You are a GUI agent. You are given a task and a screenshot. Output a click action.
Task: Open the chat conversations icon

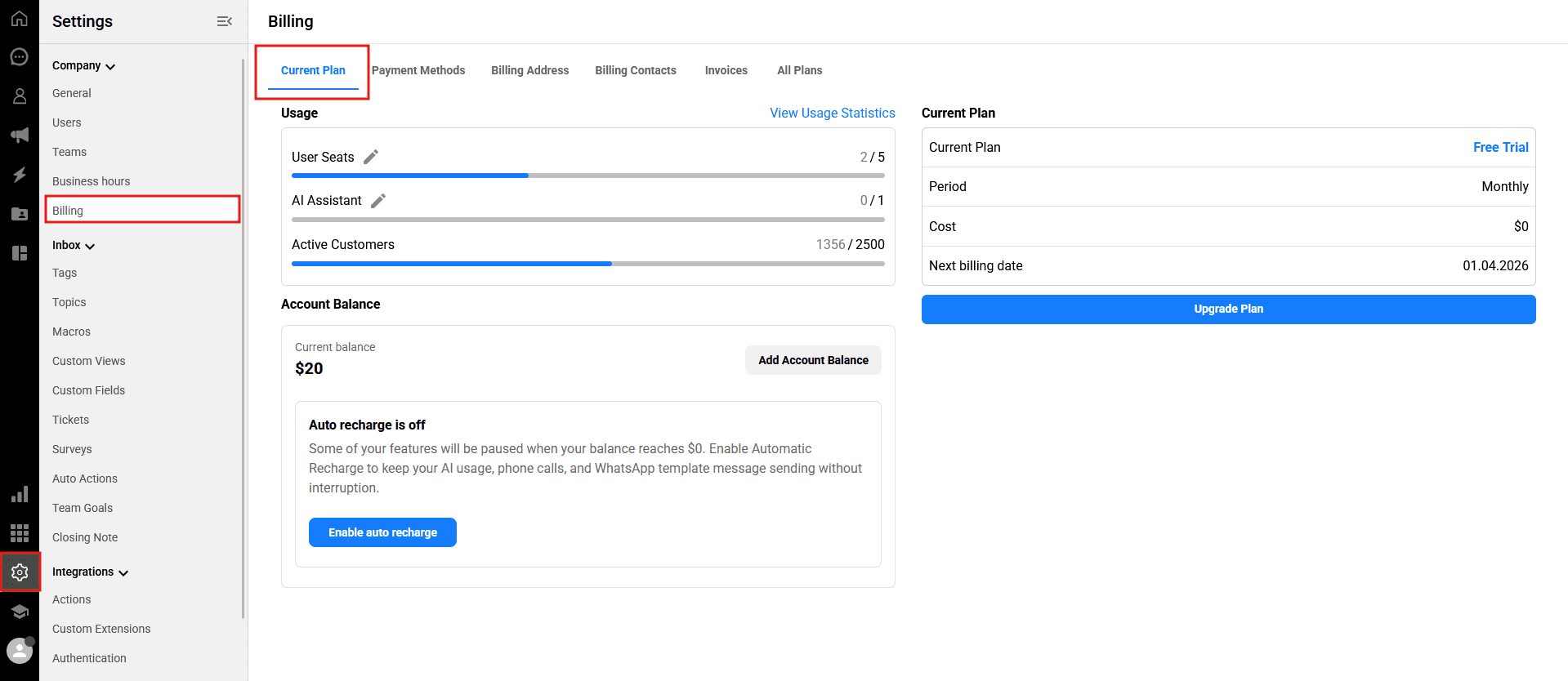tap(20, 57)
